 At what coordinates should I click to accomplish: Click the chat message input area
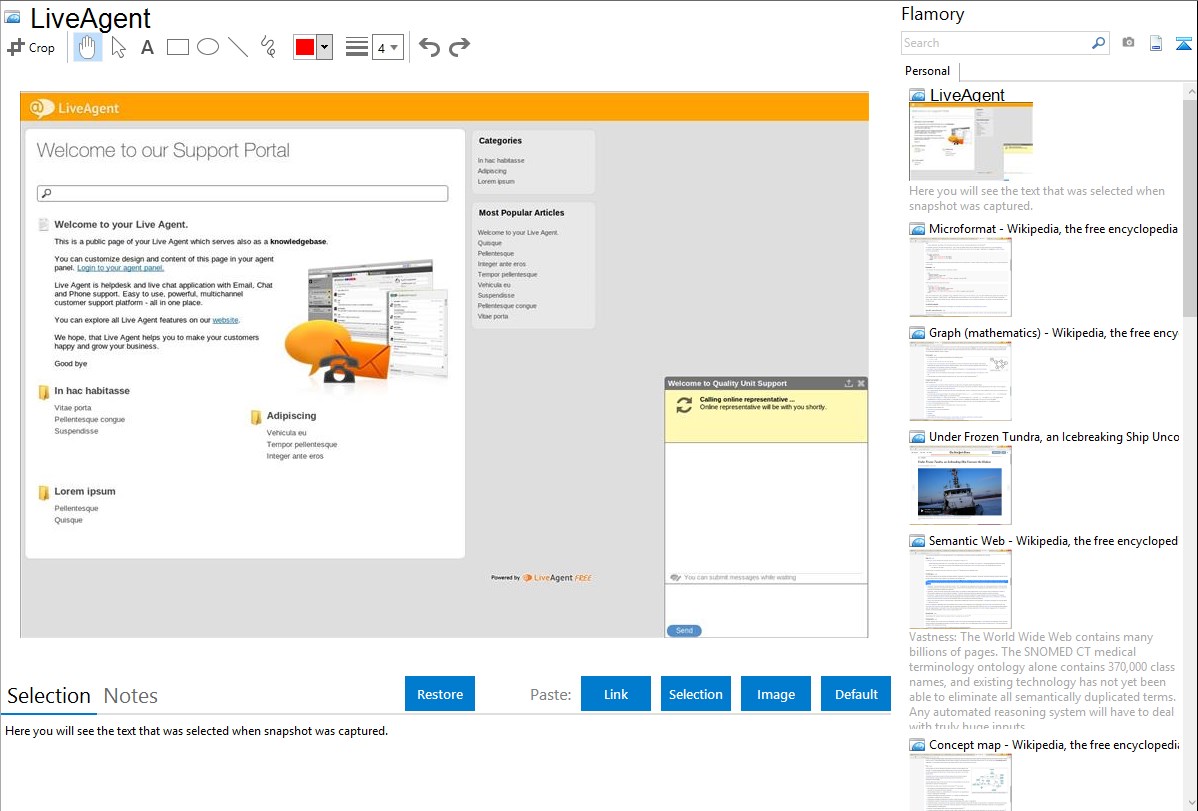766,604
